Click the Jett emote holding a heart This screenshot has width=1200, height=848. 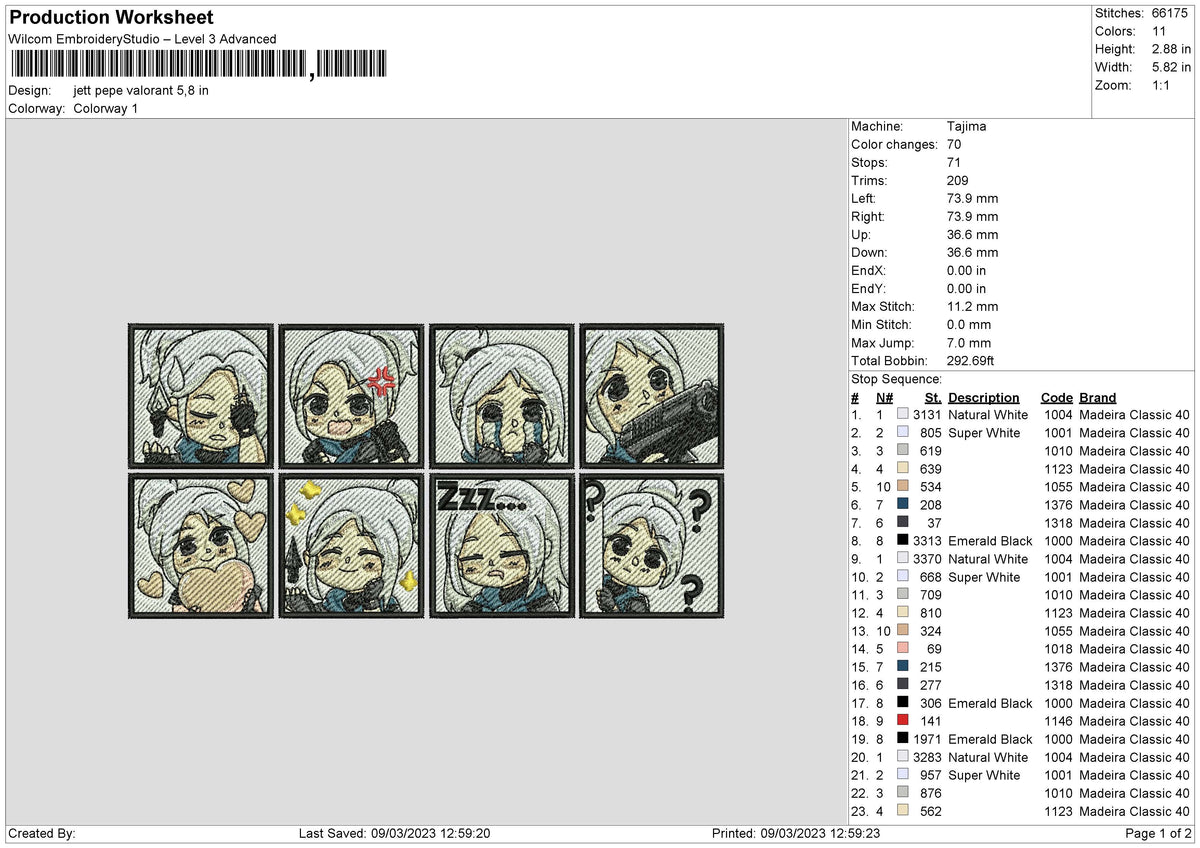click(x=201, y=546)
